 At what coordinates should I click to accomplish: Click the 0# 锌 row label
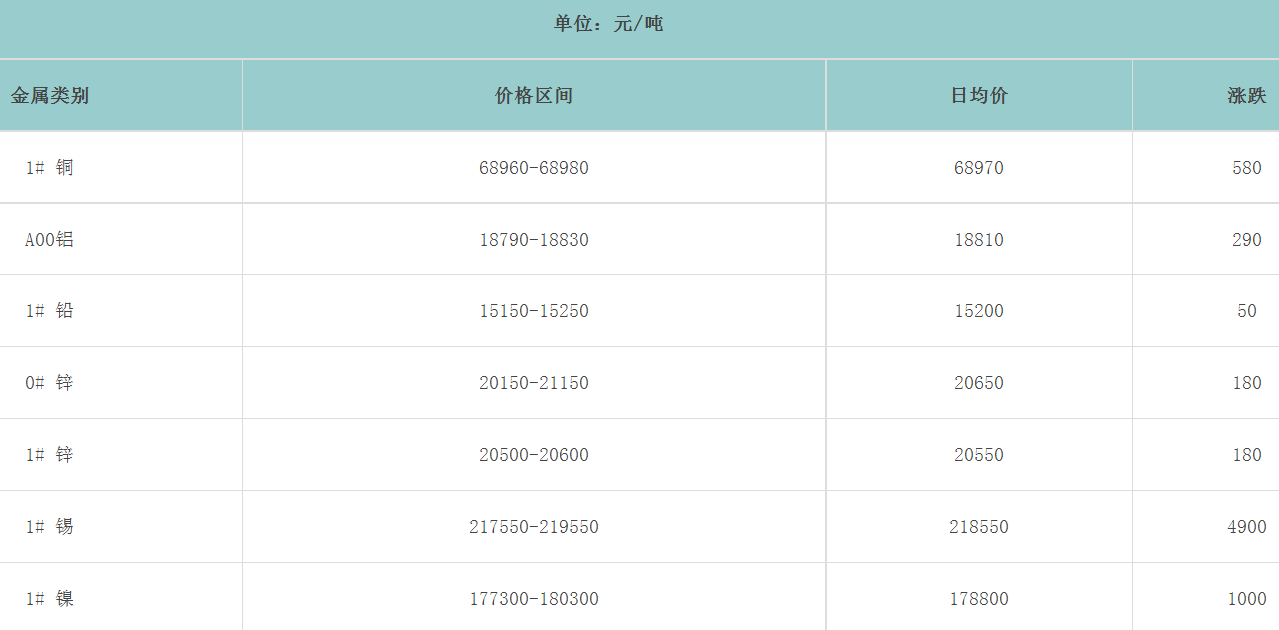50,383
